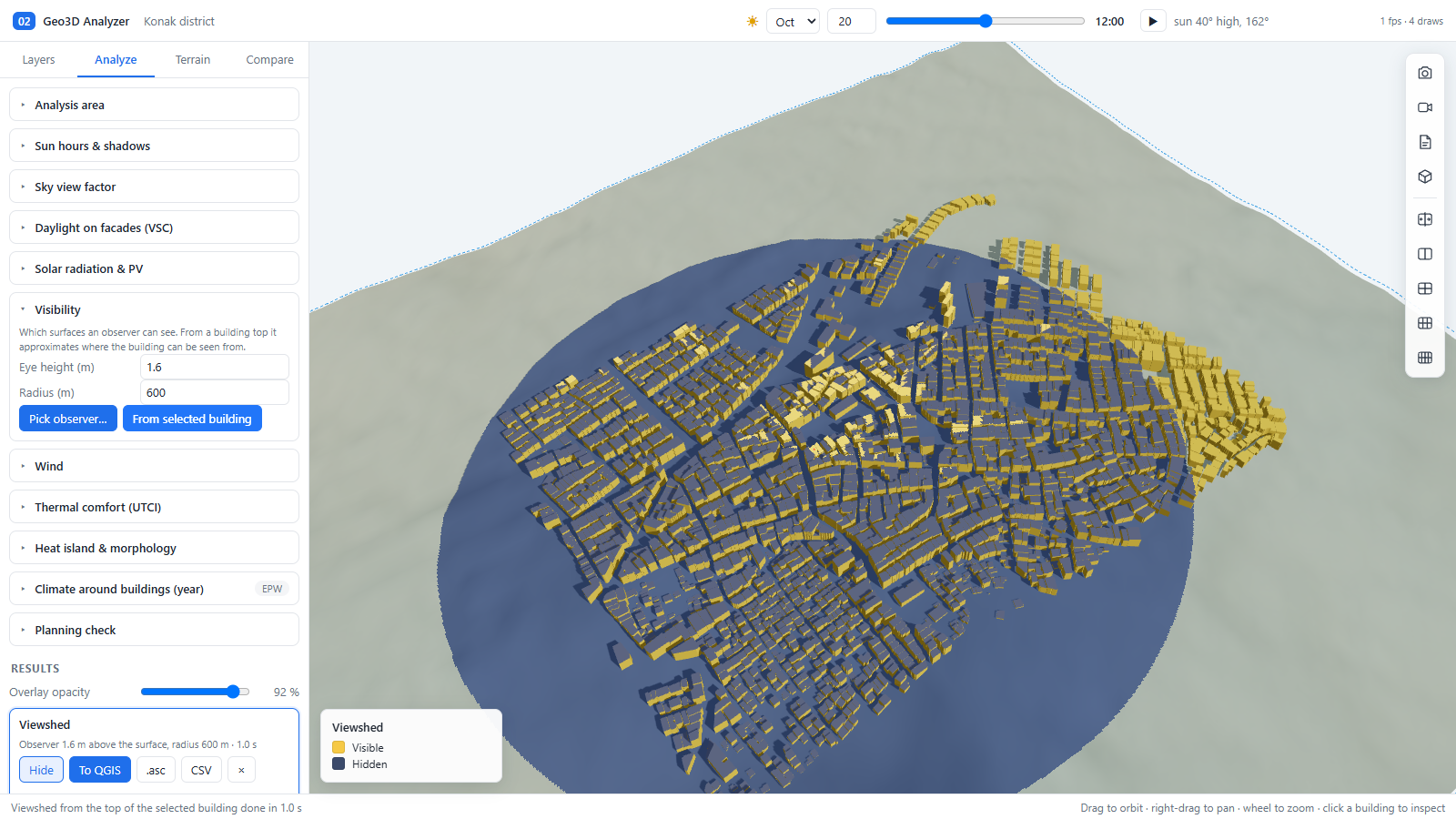1456x819 pixels.
Task: Expand Daylight on facades (VSC) section
Action: coord(154,227)
